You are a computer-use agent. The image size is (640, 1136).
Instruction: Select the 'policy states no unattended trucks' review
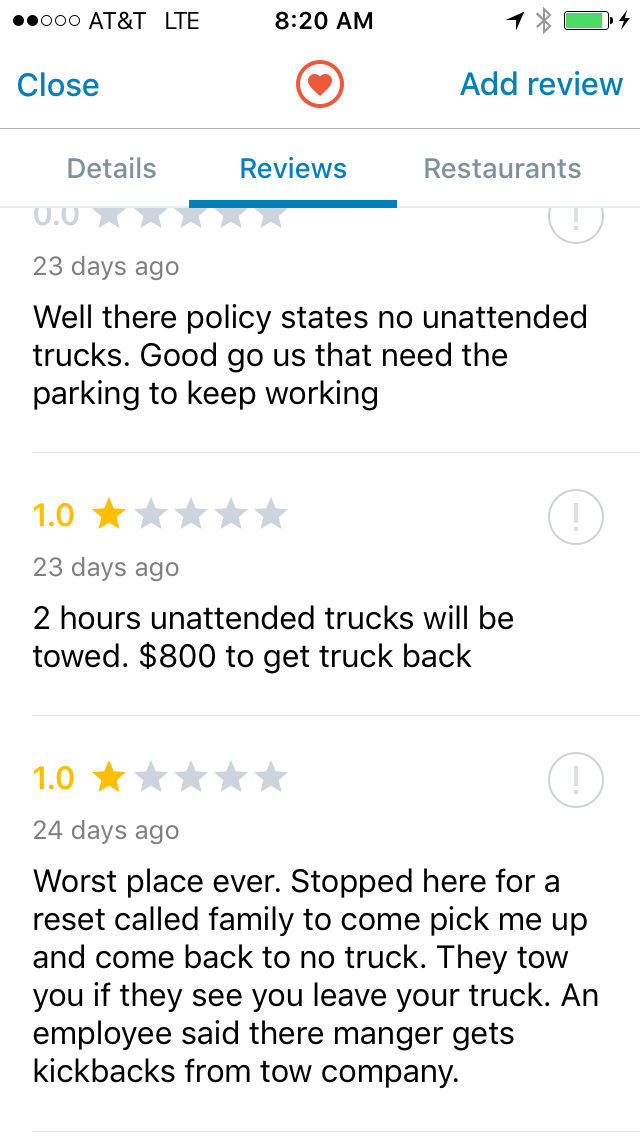point(310,355)
